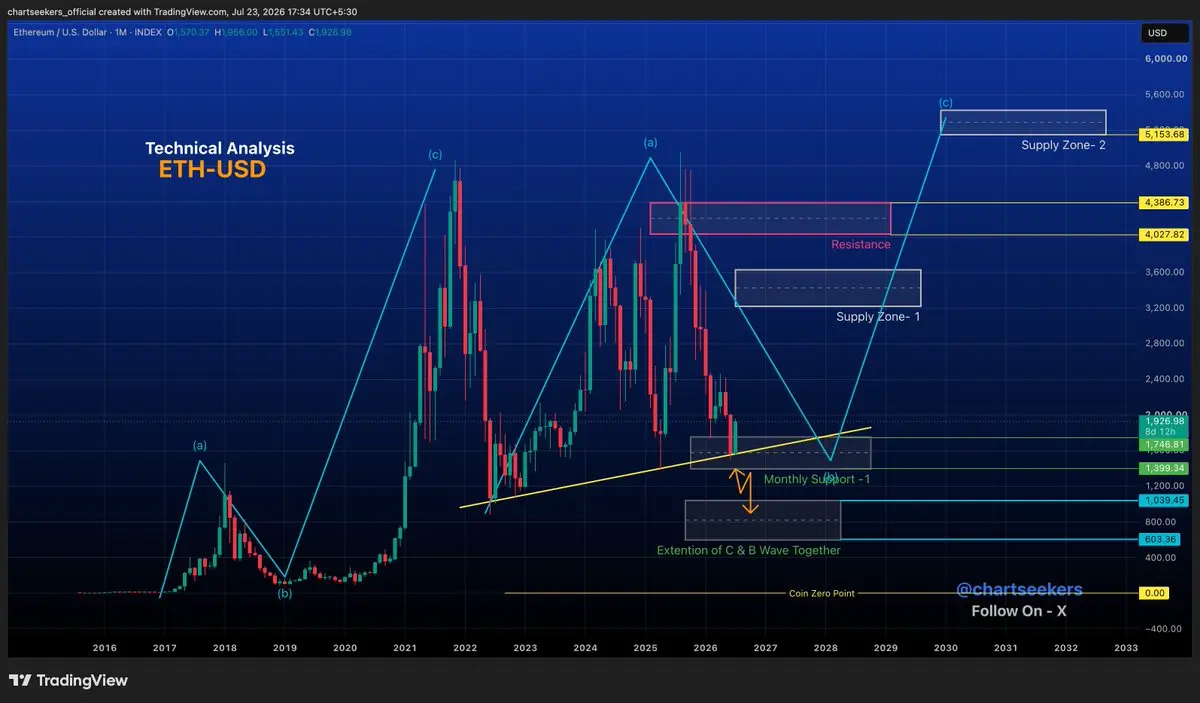Select the wave (b) label at the 2019 low
Image resolution: width=1200 pixels, height=703 pixels.
click(285, 593)
